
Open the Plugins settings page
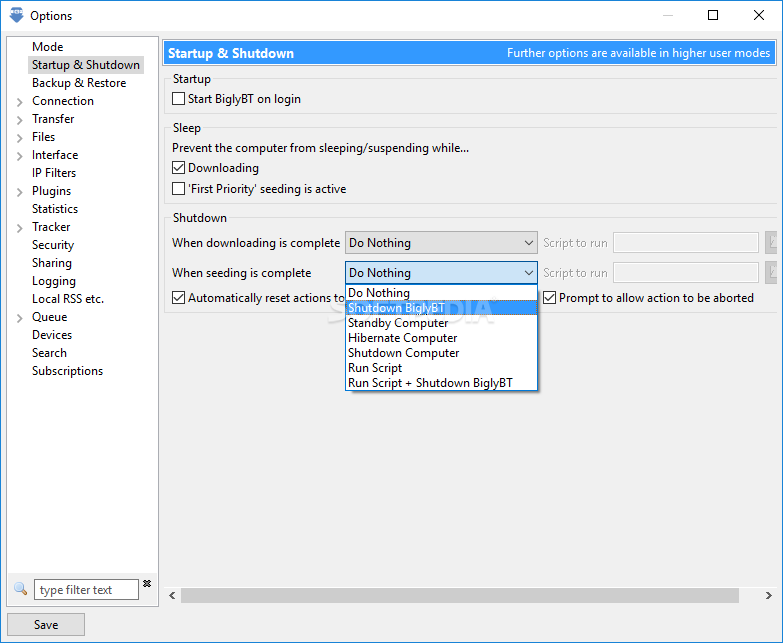point(51,191)
